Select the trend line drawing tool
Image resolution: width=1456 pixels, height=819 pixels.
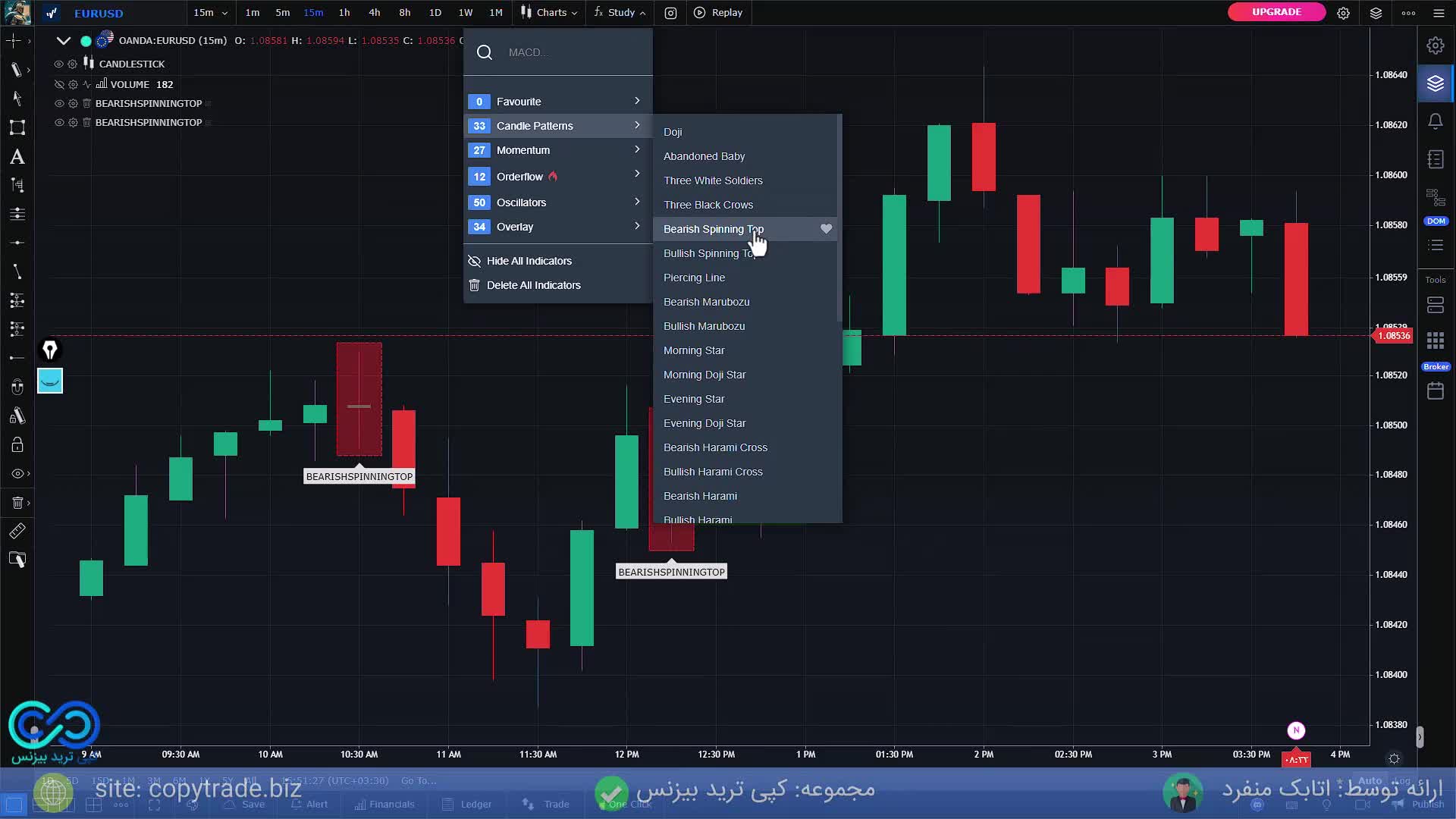[x=17, y=271]
